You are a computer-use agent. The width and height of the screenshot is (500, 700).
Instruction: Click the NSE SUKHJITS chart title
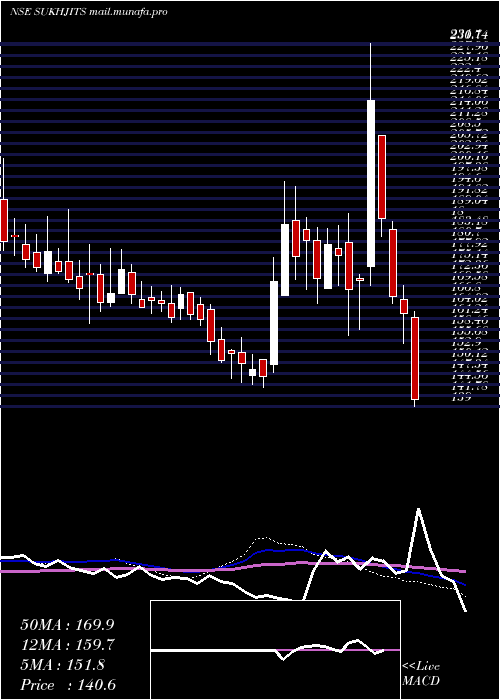[88, 12]
